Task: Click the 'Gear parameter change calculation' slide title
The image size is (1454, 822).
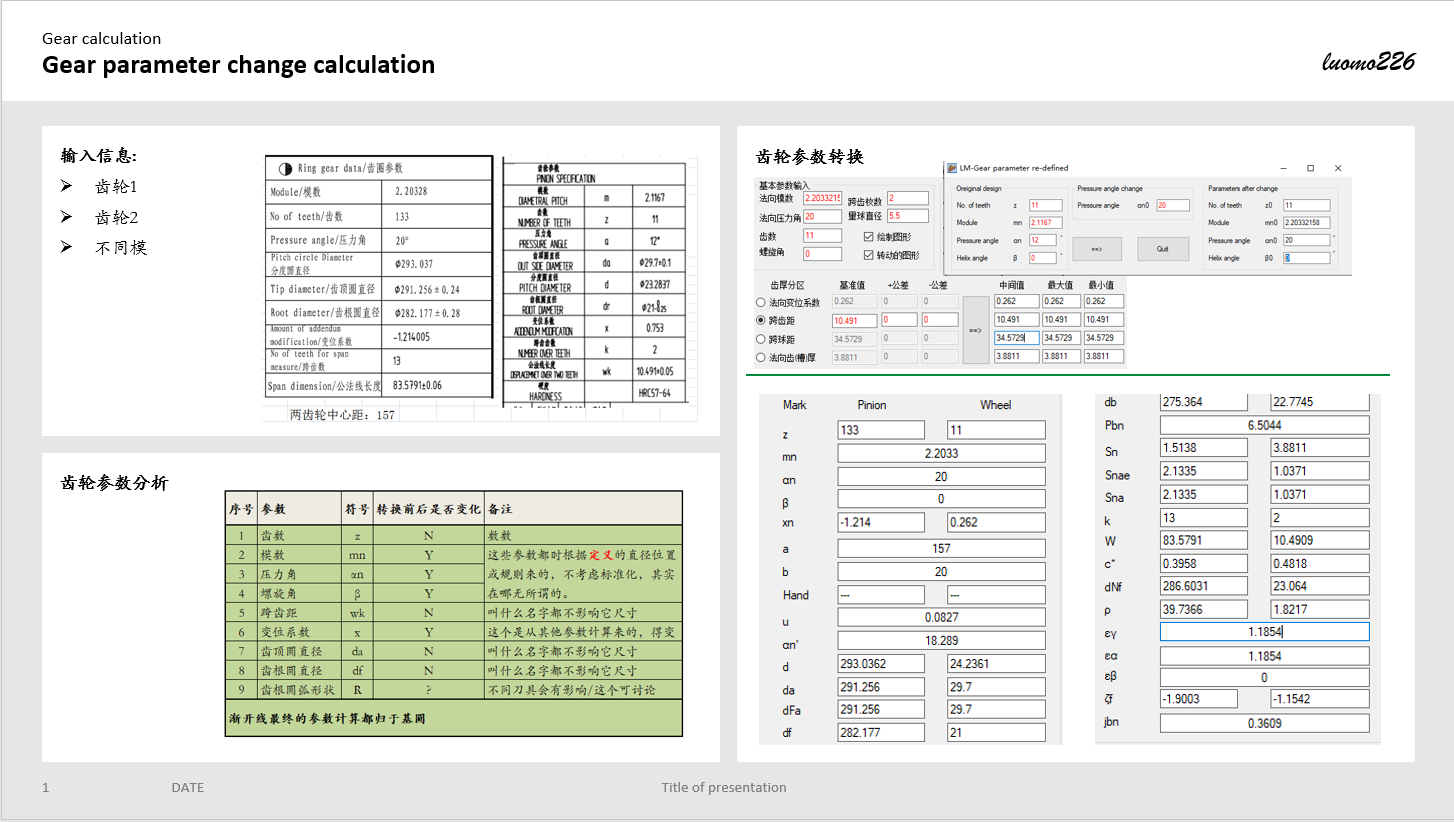Action: (238, 65)
